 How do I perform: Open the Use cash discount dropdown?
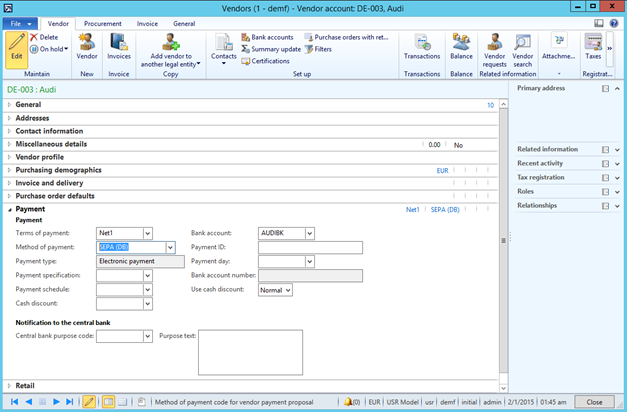point(287,290)
